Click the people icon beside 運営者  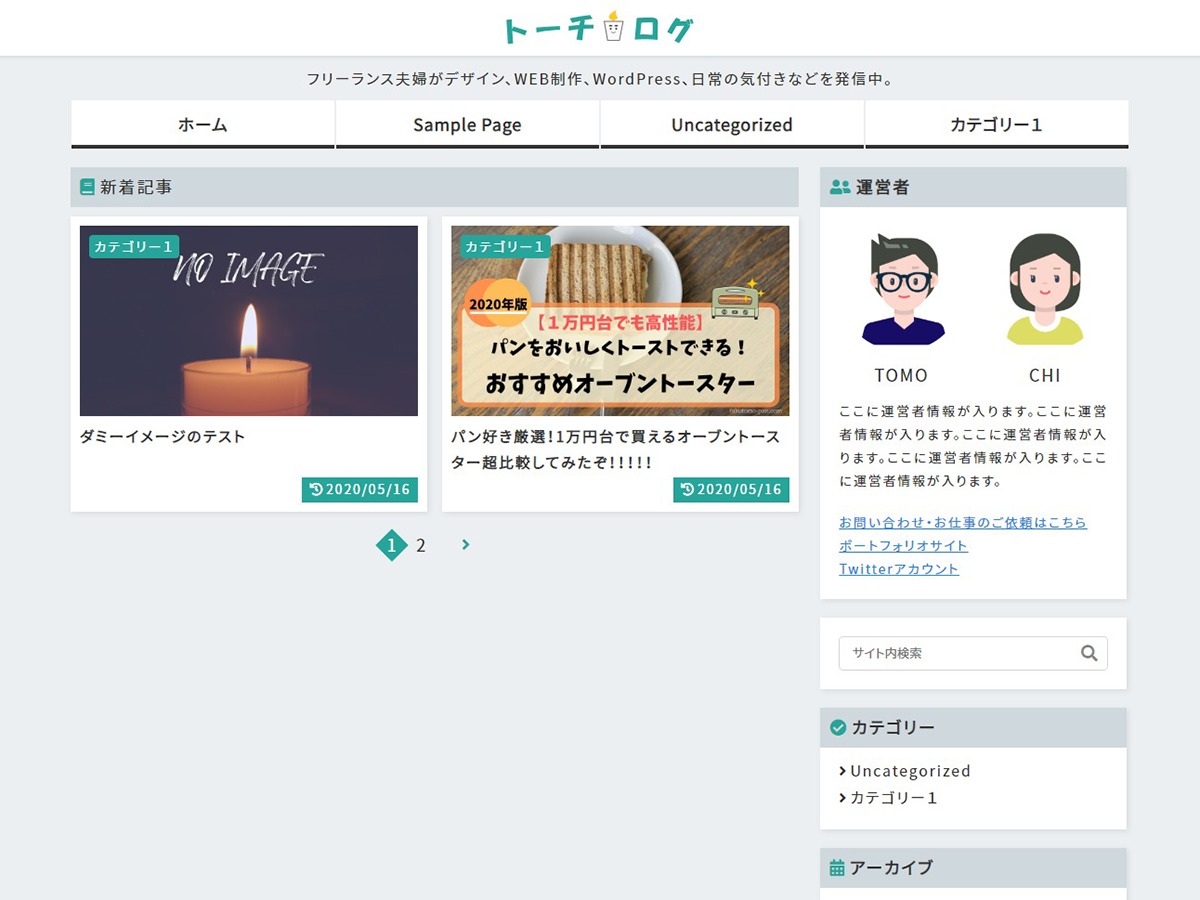(840, 187)
